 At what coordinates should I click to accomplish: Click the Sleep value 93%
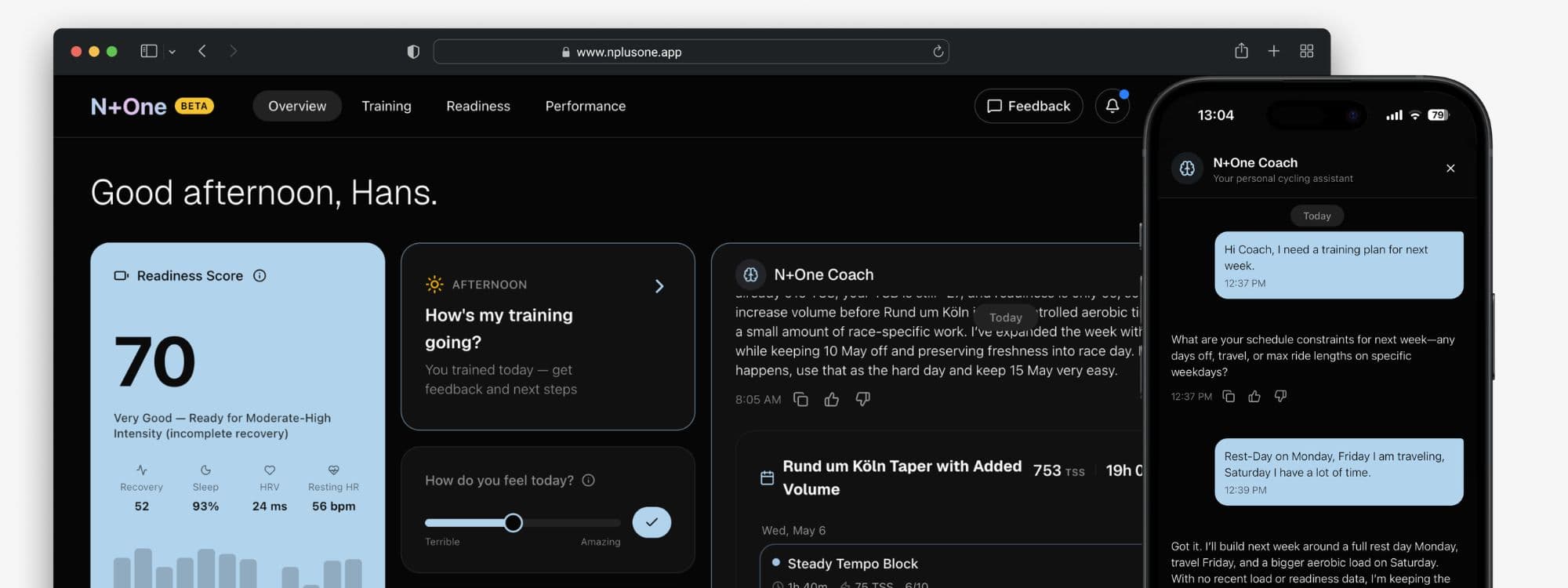205,506
